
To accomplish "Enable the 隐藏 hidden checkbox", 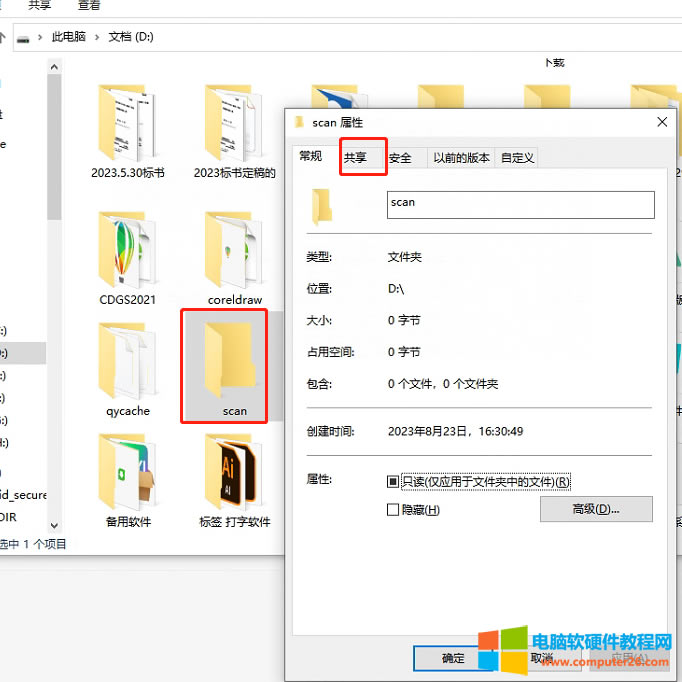I will pyautogui.click(x=392, y=509).
